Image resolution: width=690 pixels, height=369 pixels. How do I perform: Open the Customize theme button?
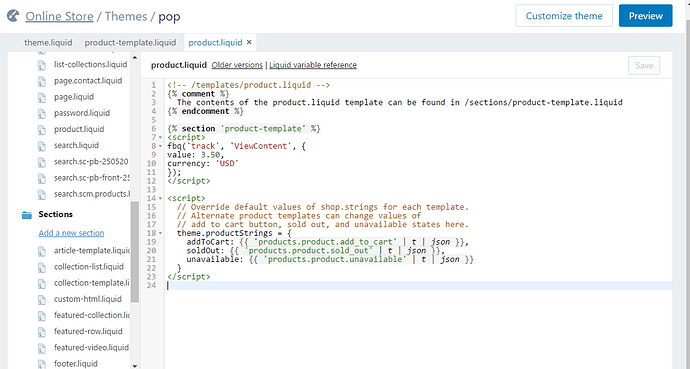[x=564, y=16]
